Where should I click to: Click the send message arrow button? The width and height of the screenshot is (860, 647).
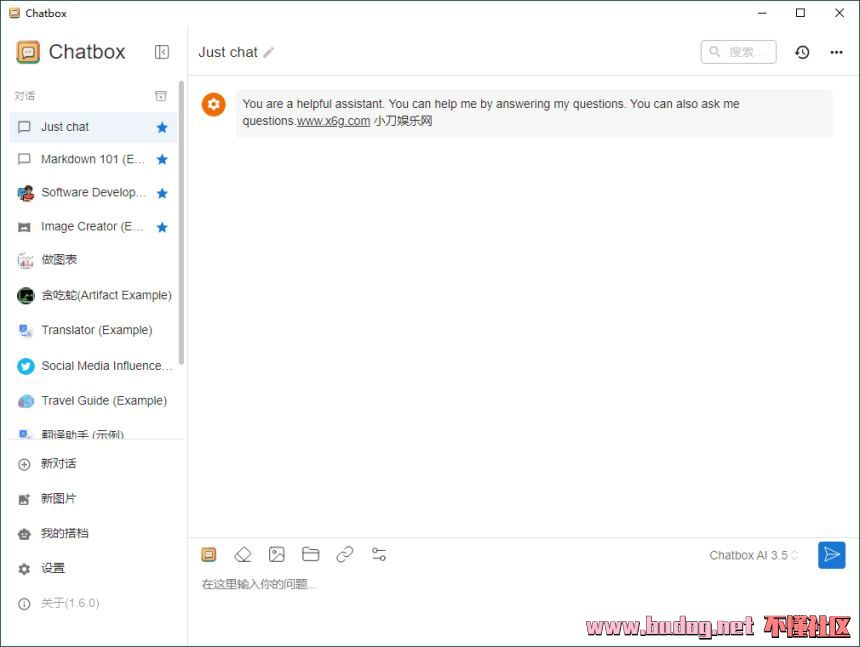[x=831, y=555]
